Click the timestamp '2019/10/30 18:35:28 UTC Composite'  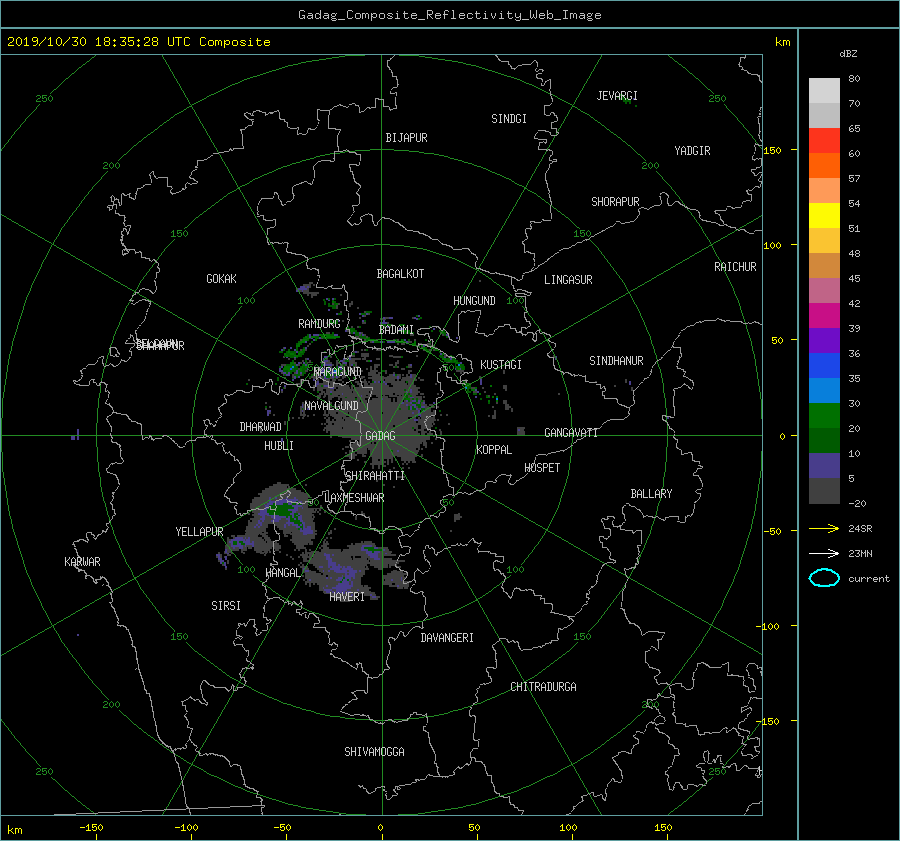138,42
